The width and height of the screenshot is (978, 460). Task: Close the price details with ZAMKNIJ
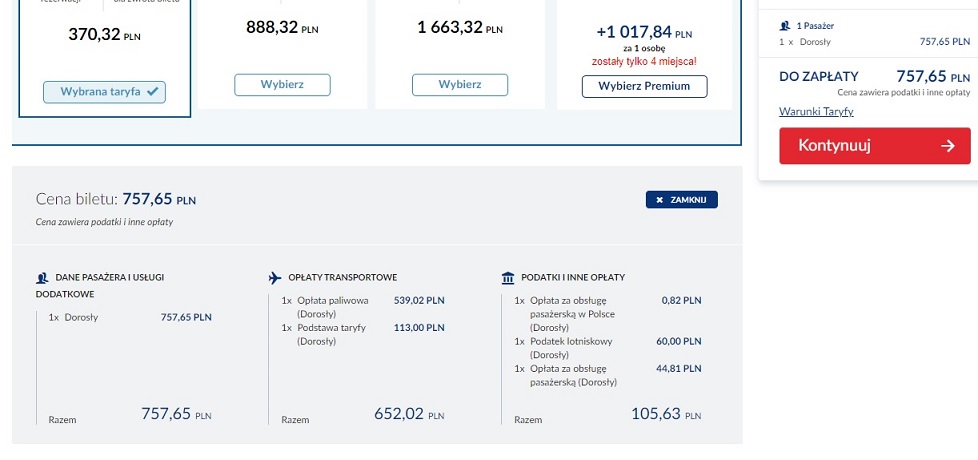(x=682, y=199)
